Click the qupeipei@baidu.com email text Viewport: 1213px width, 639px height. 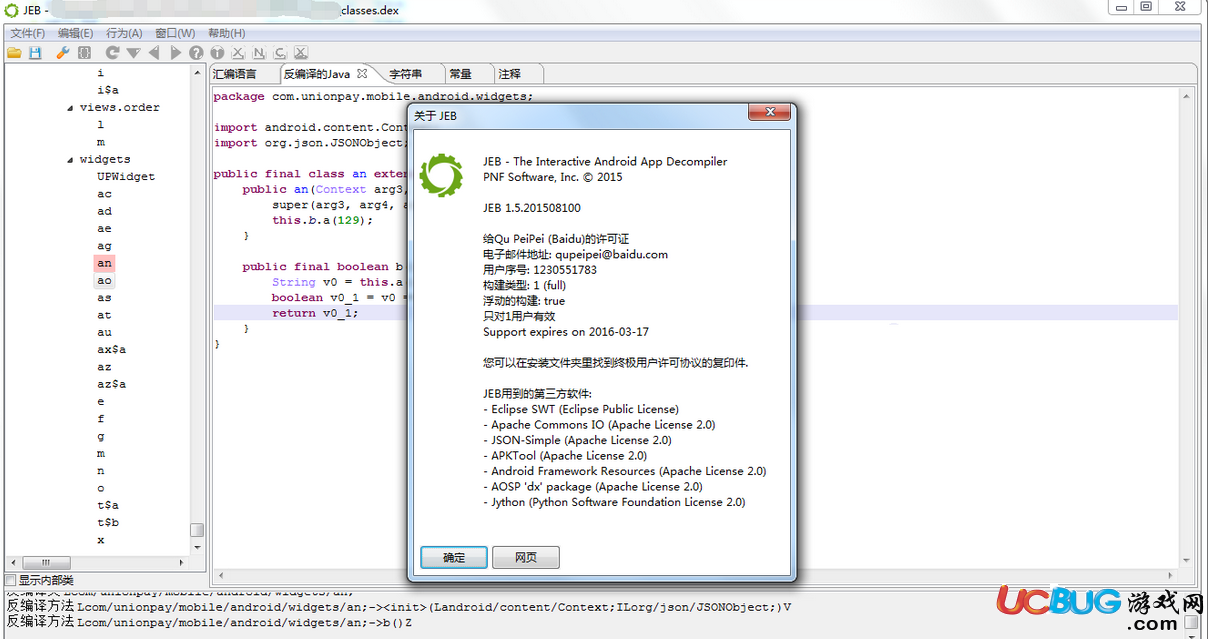coord(611,255)
